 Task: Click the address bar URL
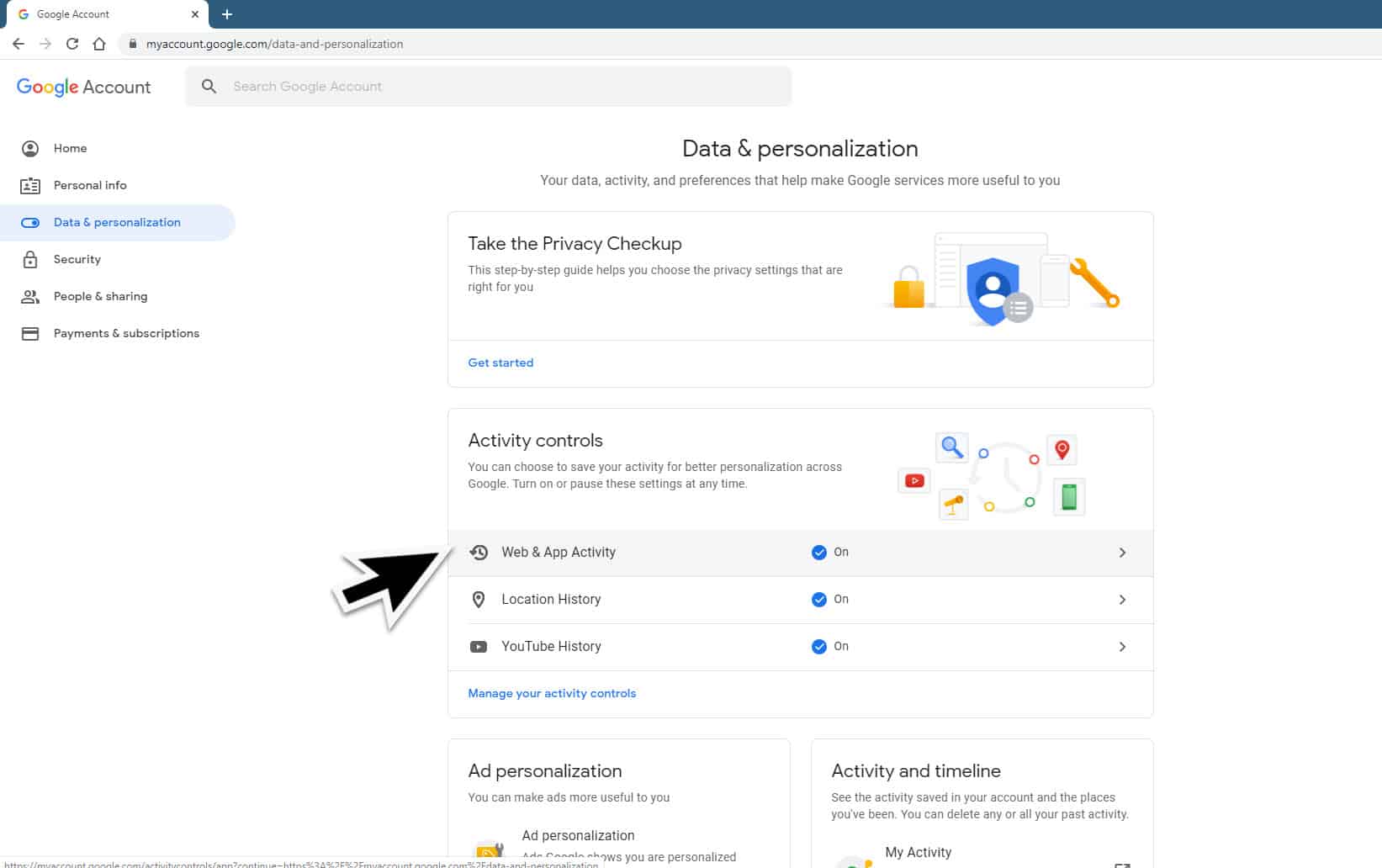(274, 44)
